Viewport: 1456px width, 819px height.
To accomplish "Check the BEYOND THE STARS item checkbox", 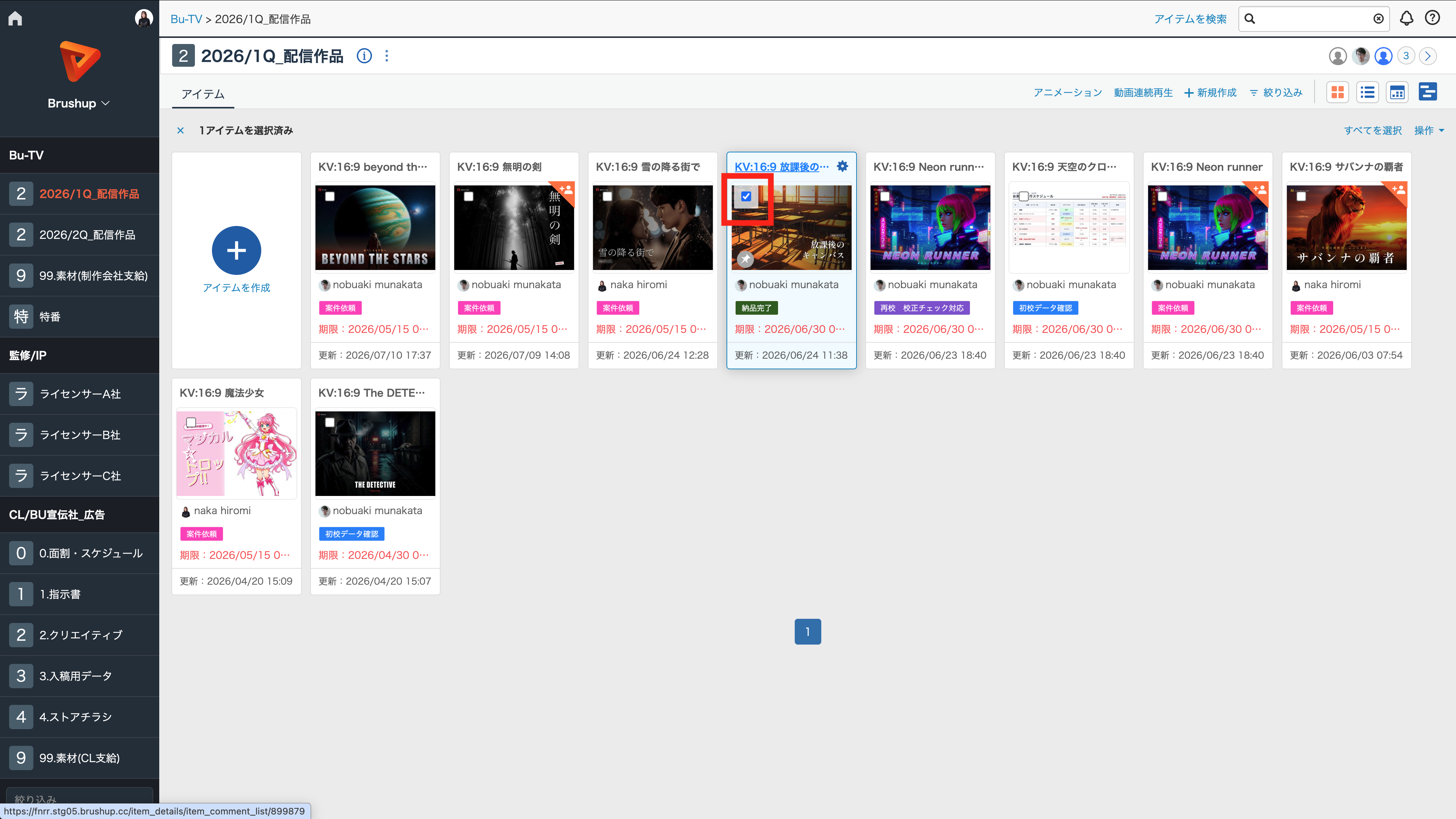I will coord(329,197).
